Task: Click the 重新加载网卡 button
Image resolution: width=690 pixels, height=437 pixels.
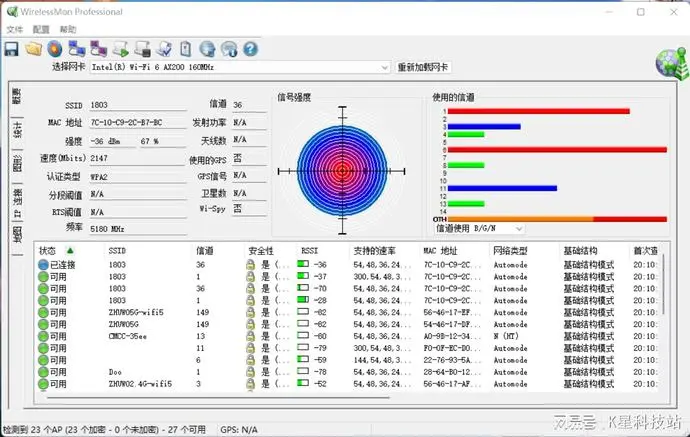Action: coord(422,67)
